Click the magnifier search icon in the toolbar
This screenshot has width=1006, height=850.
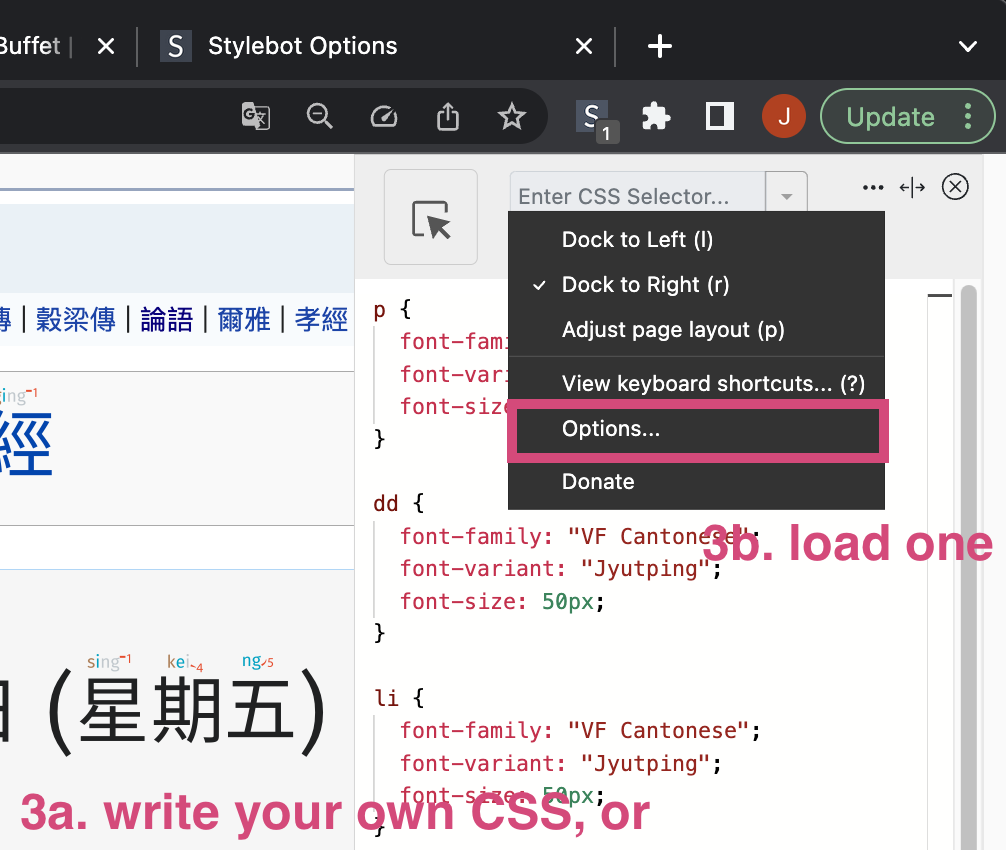pyautogui.click(x=320, y=116)
